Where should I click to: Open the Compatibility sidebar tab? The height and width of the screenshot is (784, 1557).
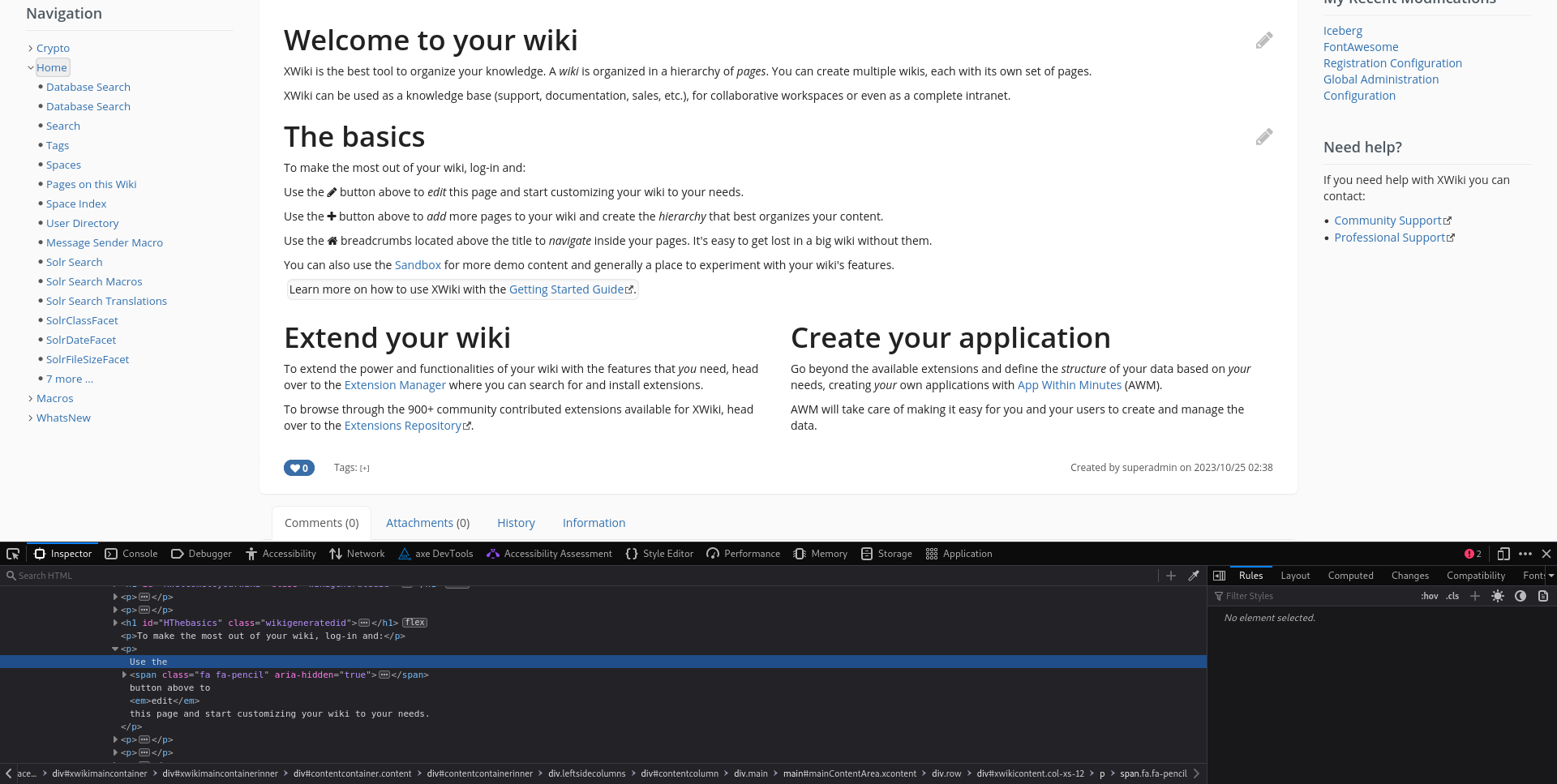click(x=1476, y=576)
